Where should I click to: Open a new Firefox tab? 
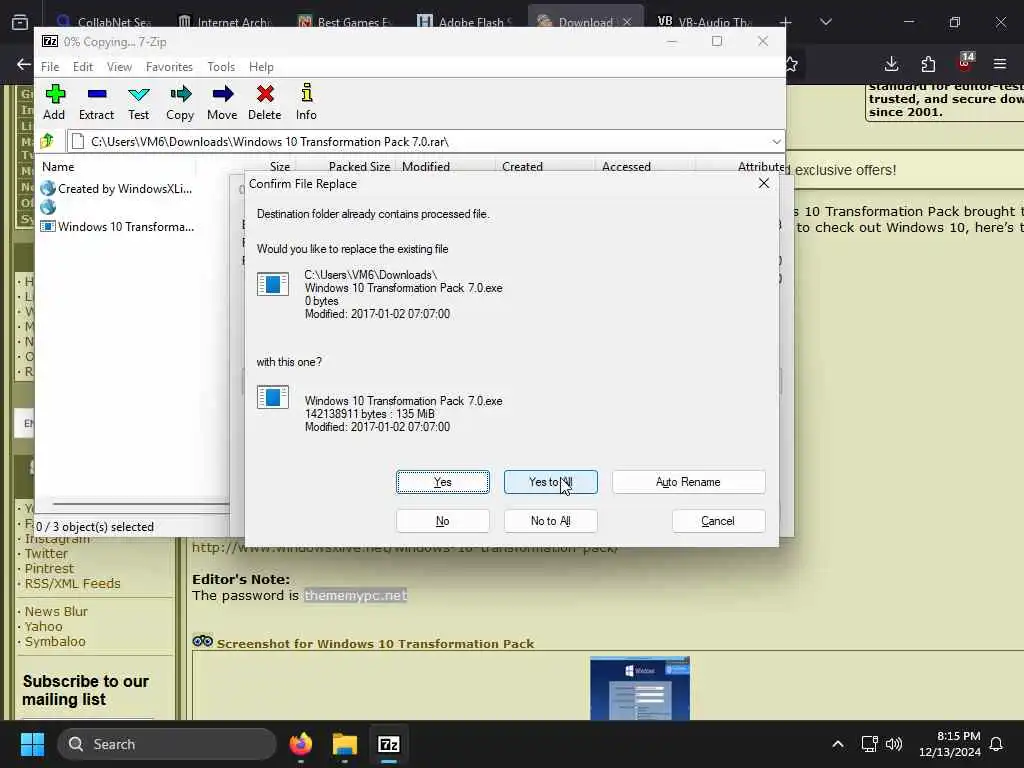(x=786, y=22)
